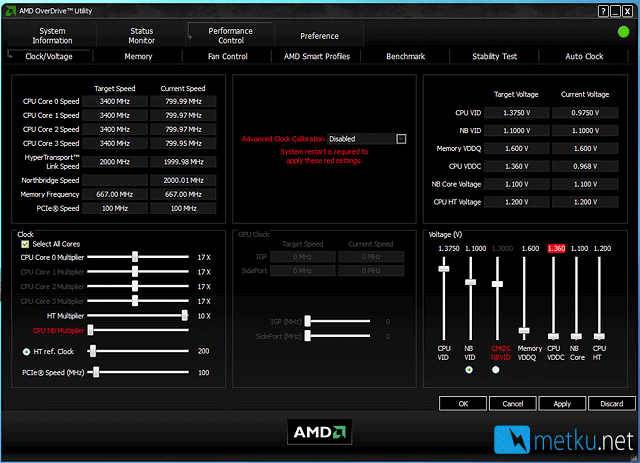Click the AMD logo at the bottom
640x463 pixels.
coord(319,432)
